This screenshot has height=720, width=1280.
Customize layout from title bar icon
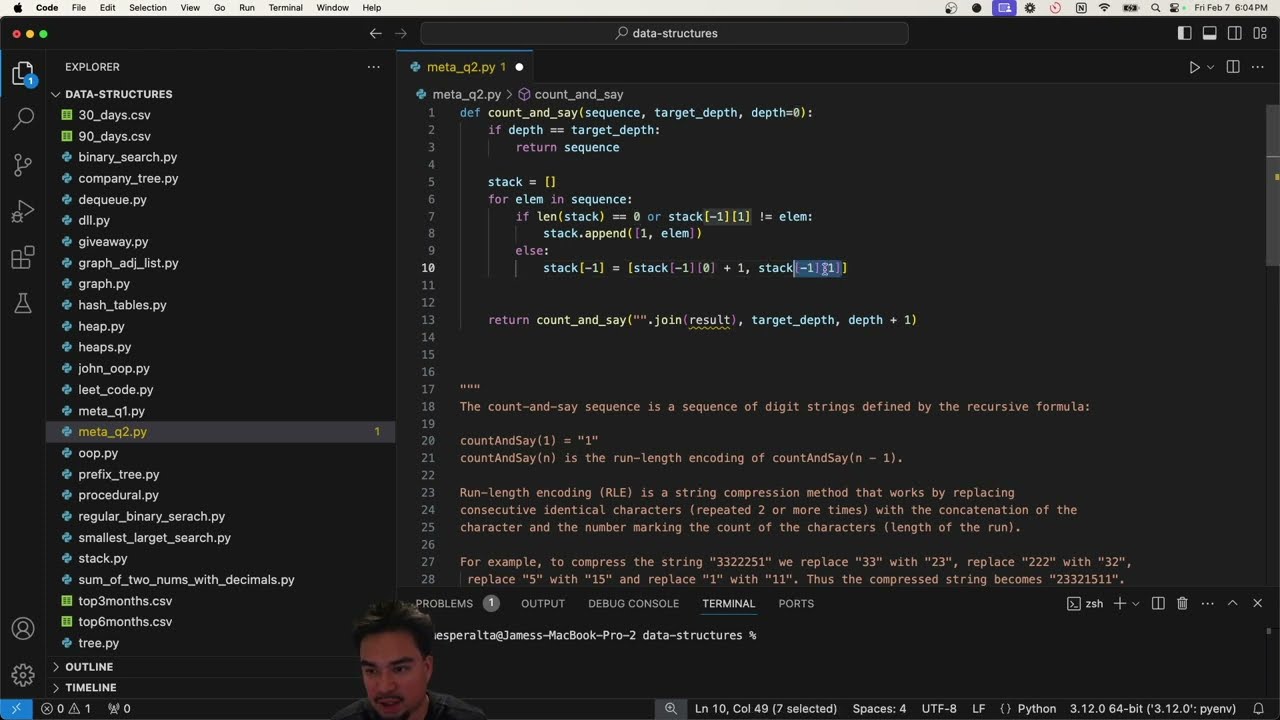(1258, 33)
